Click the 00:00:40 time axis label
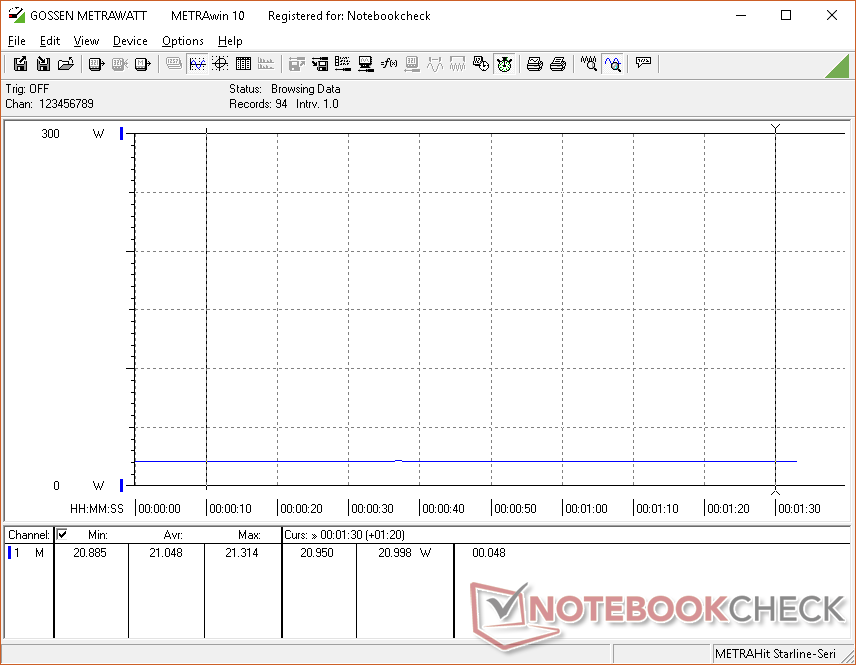856x665 pixels. coord(443,508)
